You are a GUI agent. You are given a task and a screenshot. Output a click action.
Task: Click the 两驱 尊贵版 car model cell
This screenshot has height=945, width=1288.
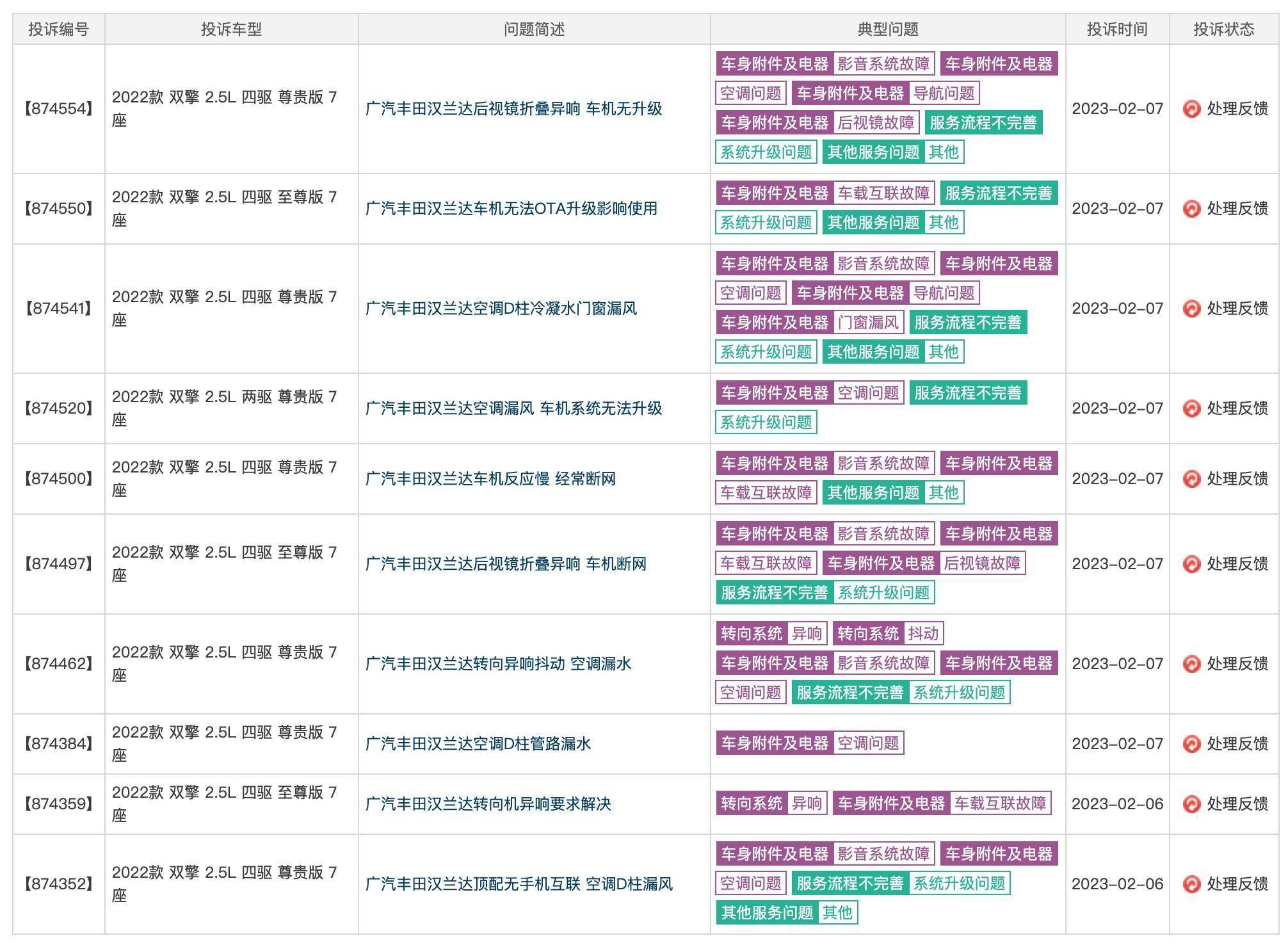click(x=232, y=408)
